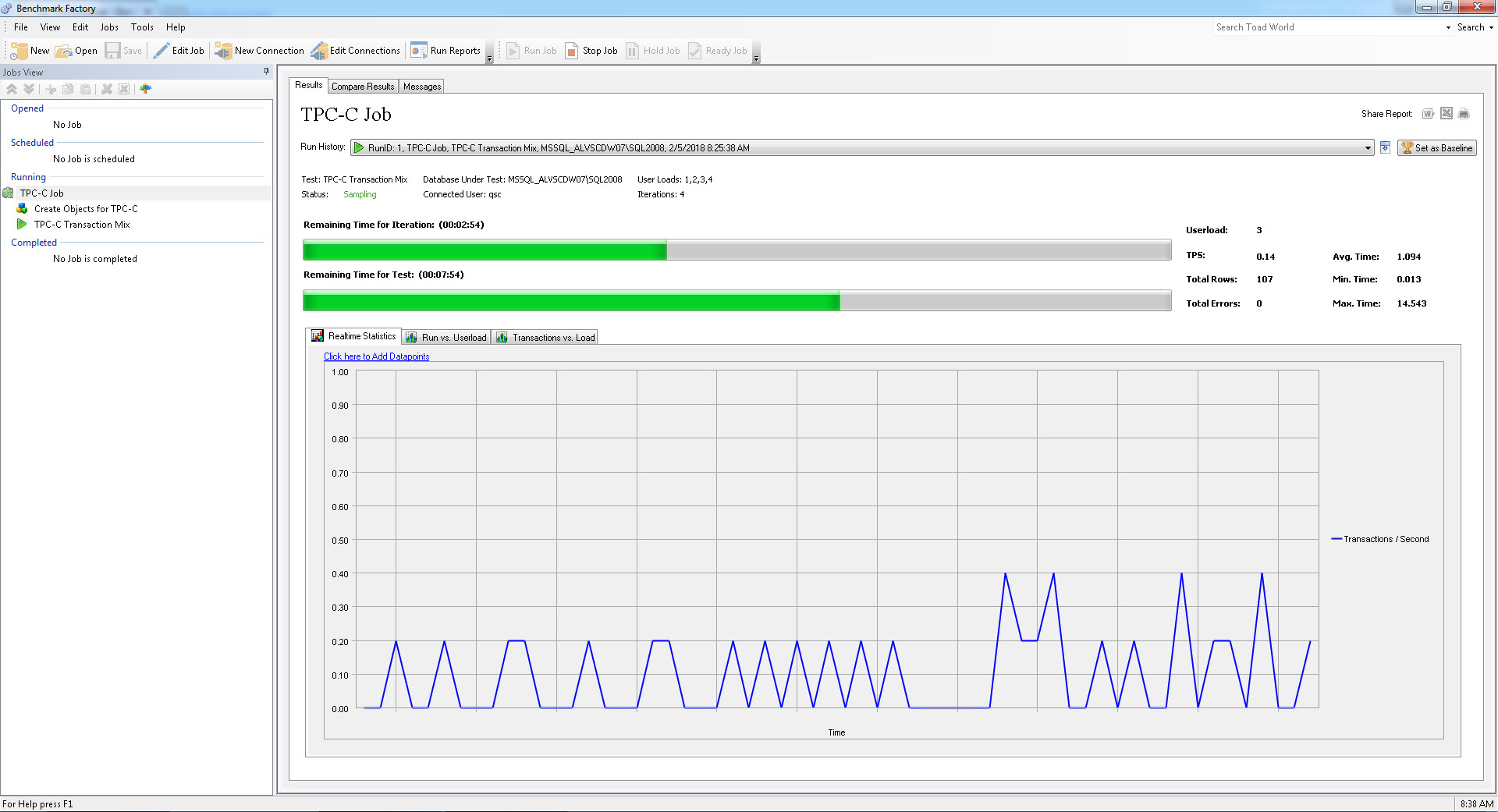Image resolution: width=1498 pixels, height=812 pixels.
Task: Click the Edit Connections icon
Action: point(319,51)
